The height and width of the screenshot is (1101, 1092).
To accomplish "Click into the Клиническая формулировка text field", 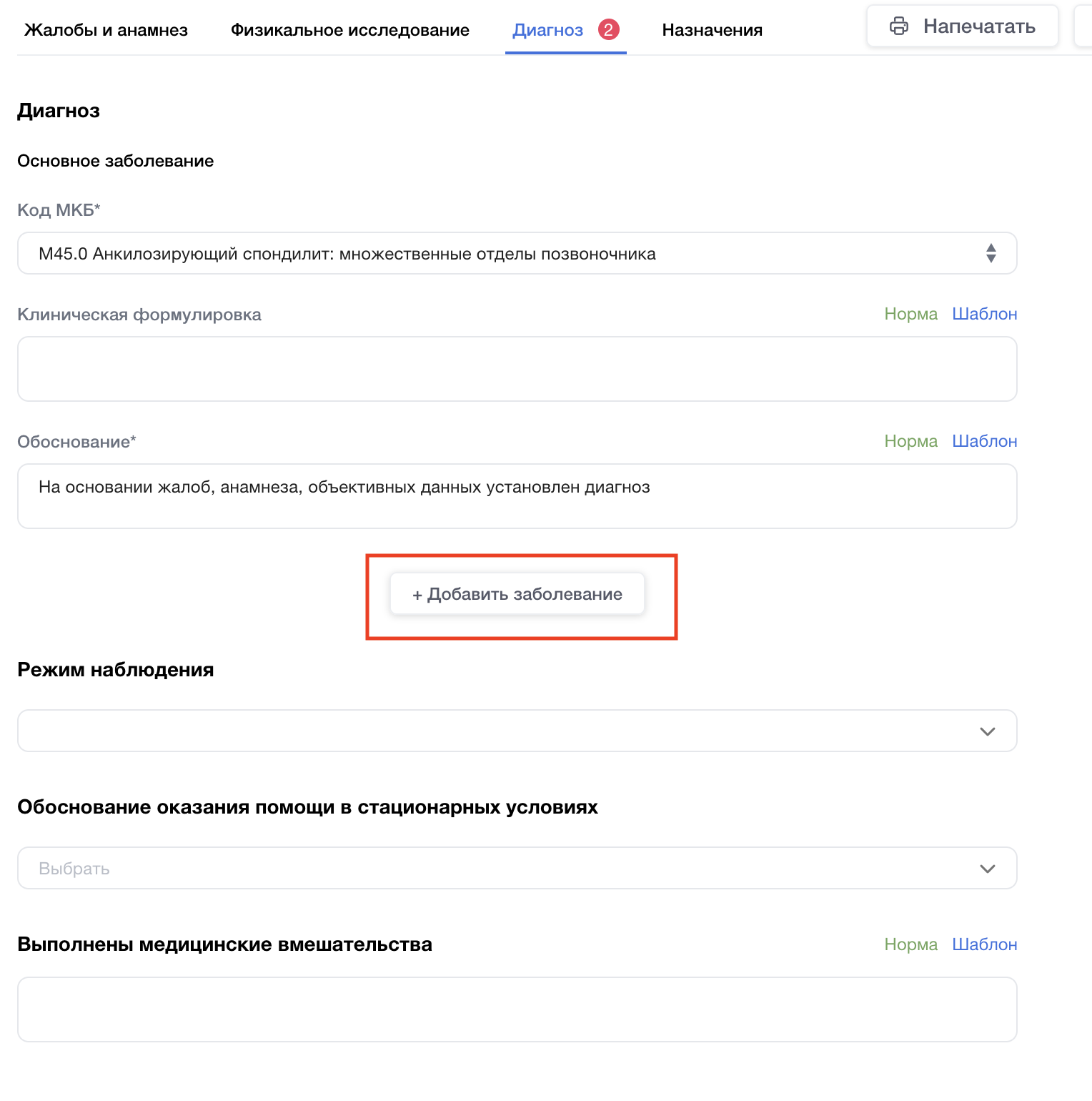I will pos(517,369).
